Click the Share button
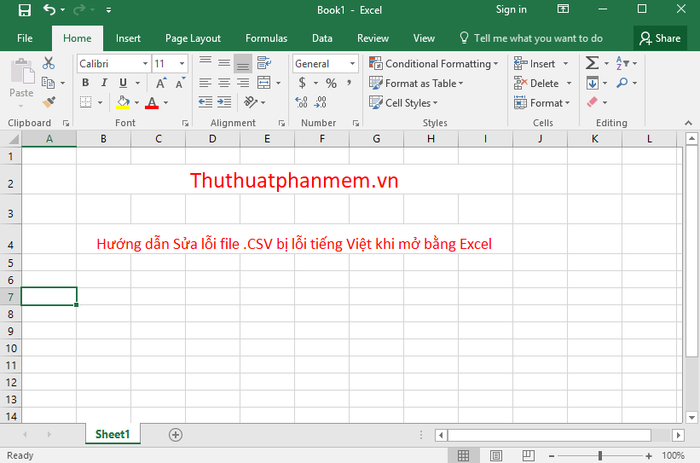This screenshot has height=463, width=700. click(659, 38)
